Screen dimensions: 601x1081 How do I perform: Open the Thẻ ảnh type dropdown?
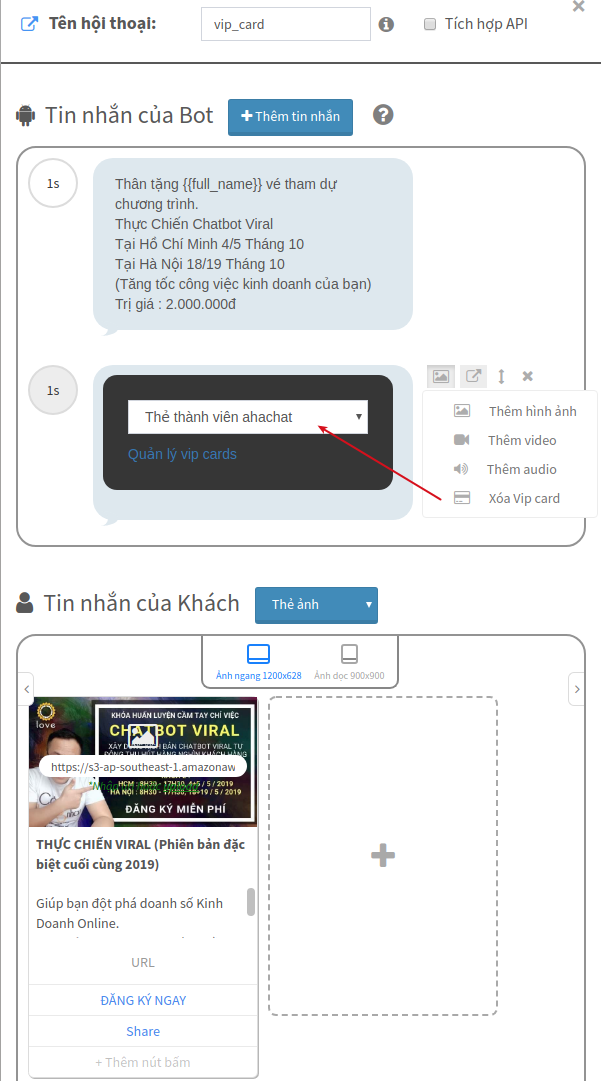[x=316, y=605]
